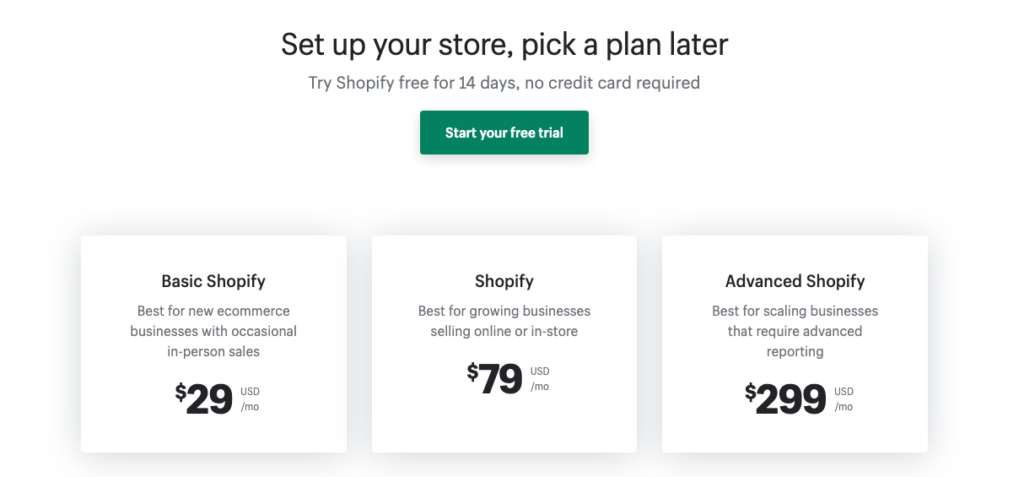Select the Basic Shopify plan card
This screenshot has width=1024, height=477.
[x=214, y=344]
